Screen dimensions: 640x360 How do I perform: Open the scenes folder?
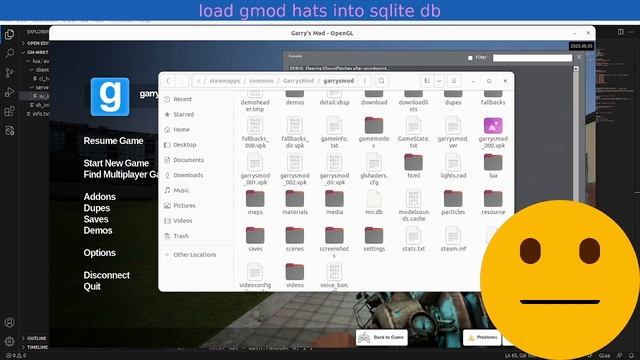[295, 239]
